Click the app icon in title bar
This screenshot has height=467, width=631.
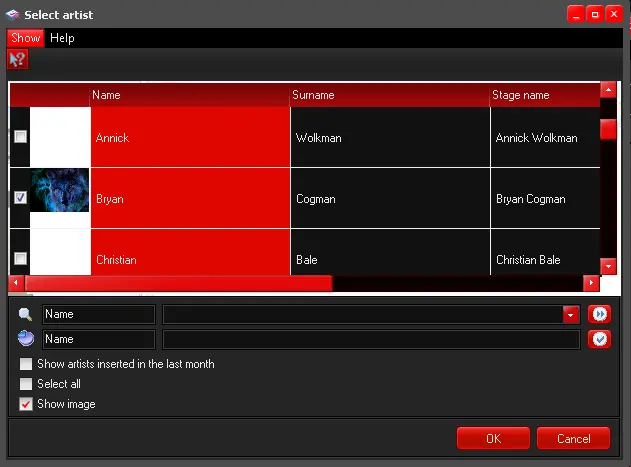point(12,14)
